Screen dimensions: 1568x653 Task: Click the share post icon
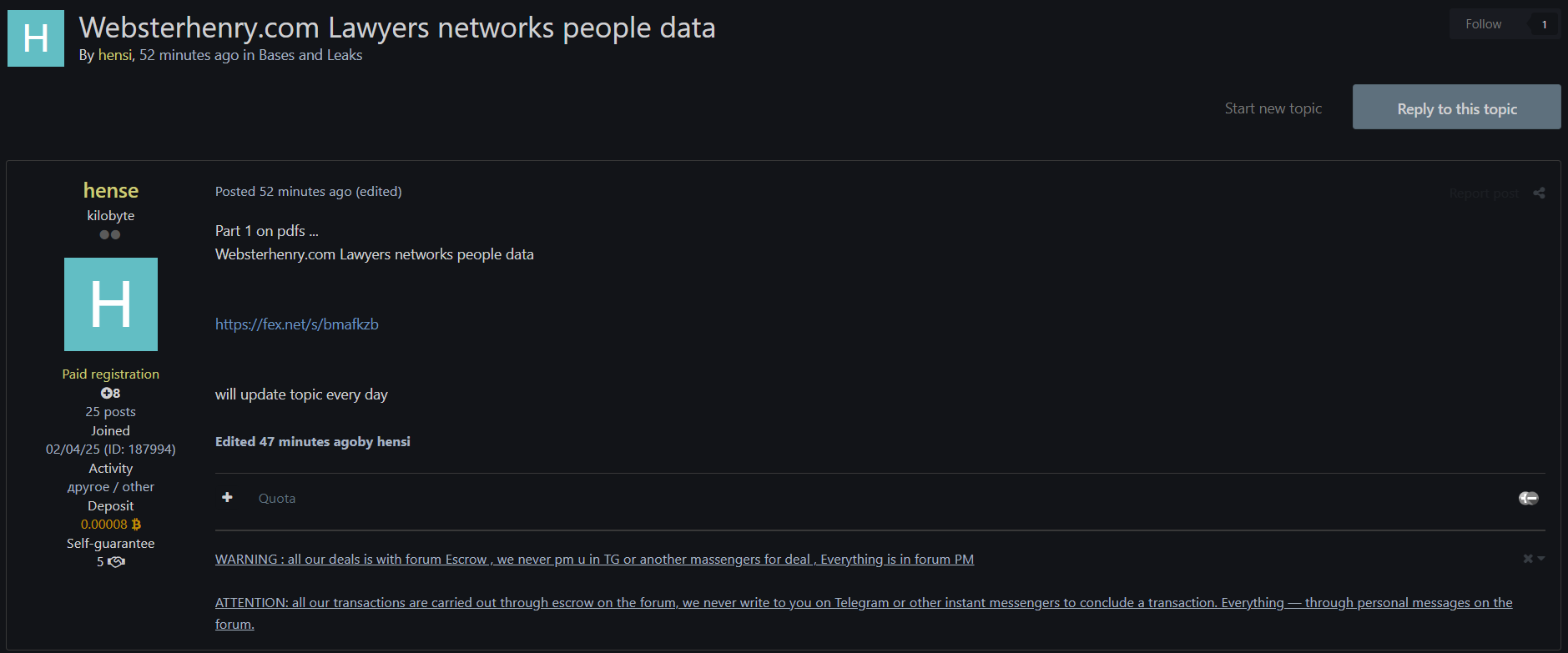1539,193
